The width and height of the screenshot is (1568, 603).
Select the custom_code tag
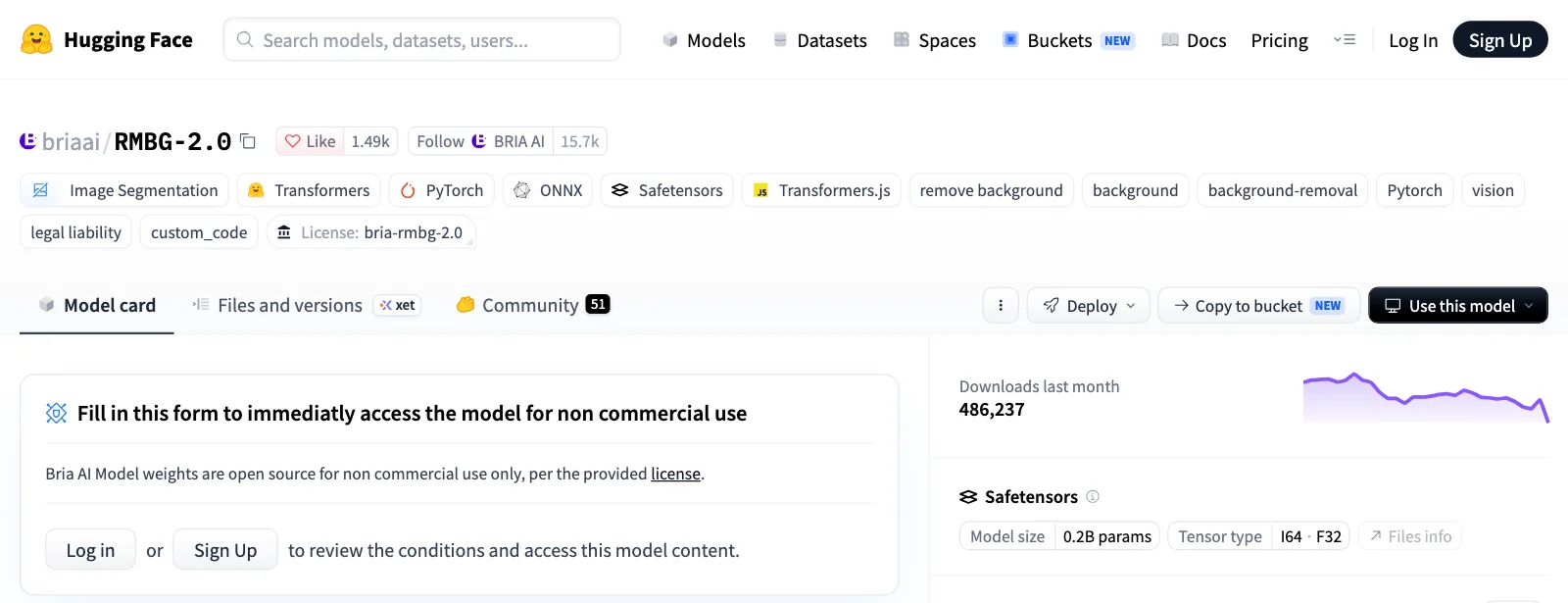[x=199, y=232]
